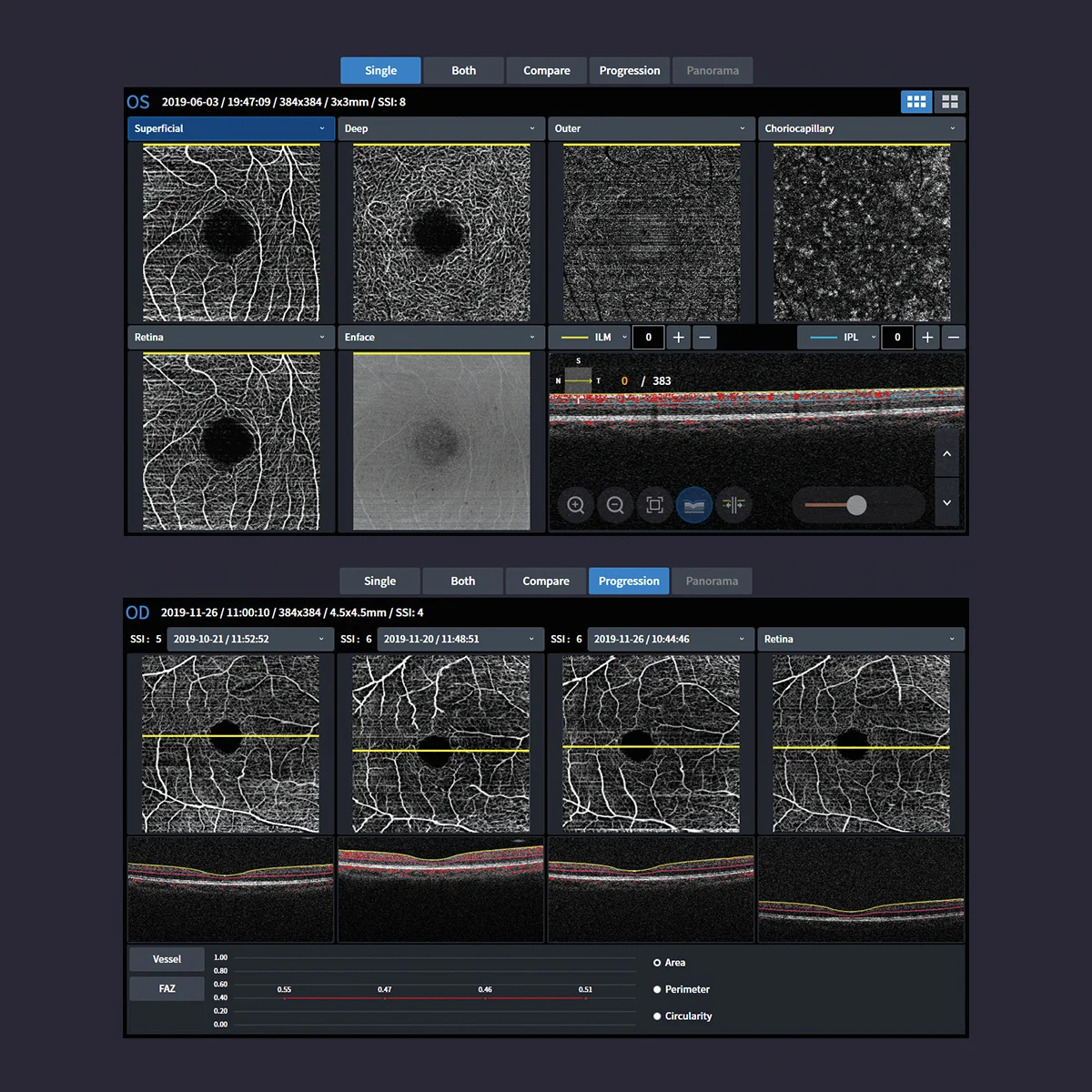Image resolution: width=1092 pixels, height=1092 pixels.
Task: Click the up arrow beside the B-scan
Action: click(x=946, y=453)
